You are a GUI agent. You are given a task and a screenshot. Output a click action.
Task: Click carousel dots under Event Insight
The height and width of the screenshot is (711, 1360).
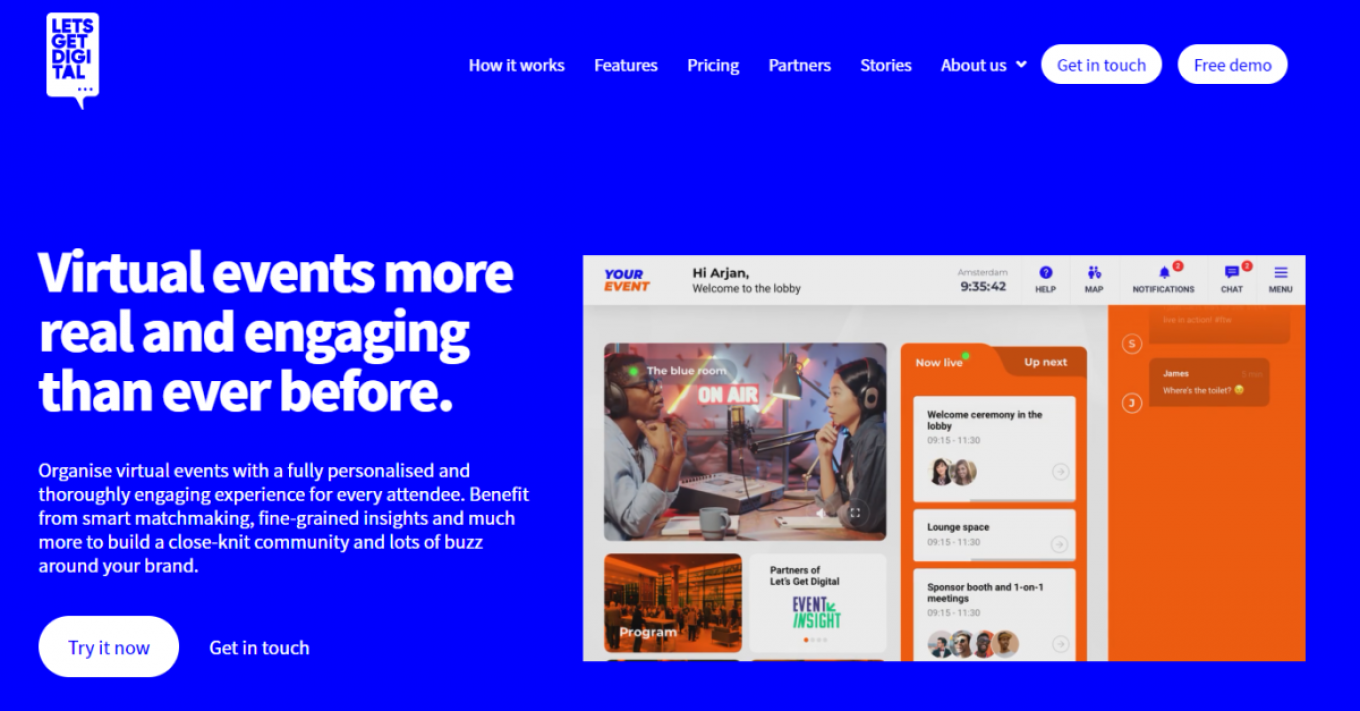(817, 639)
